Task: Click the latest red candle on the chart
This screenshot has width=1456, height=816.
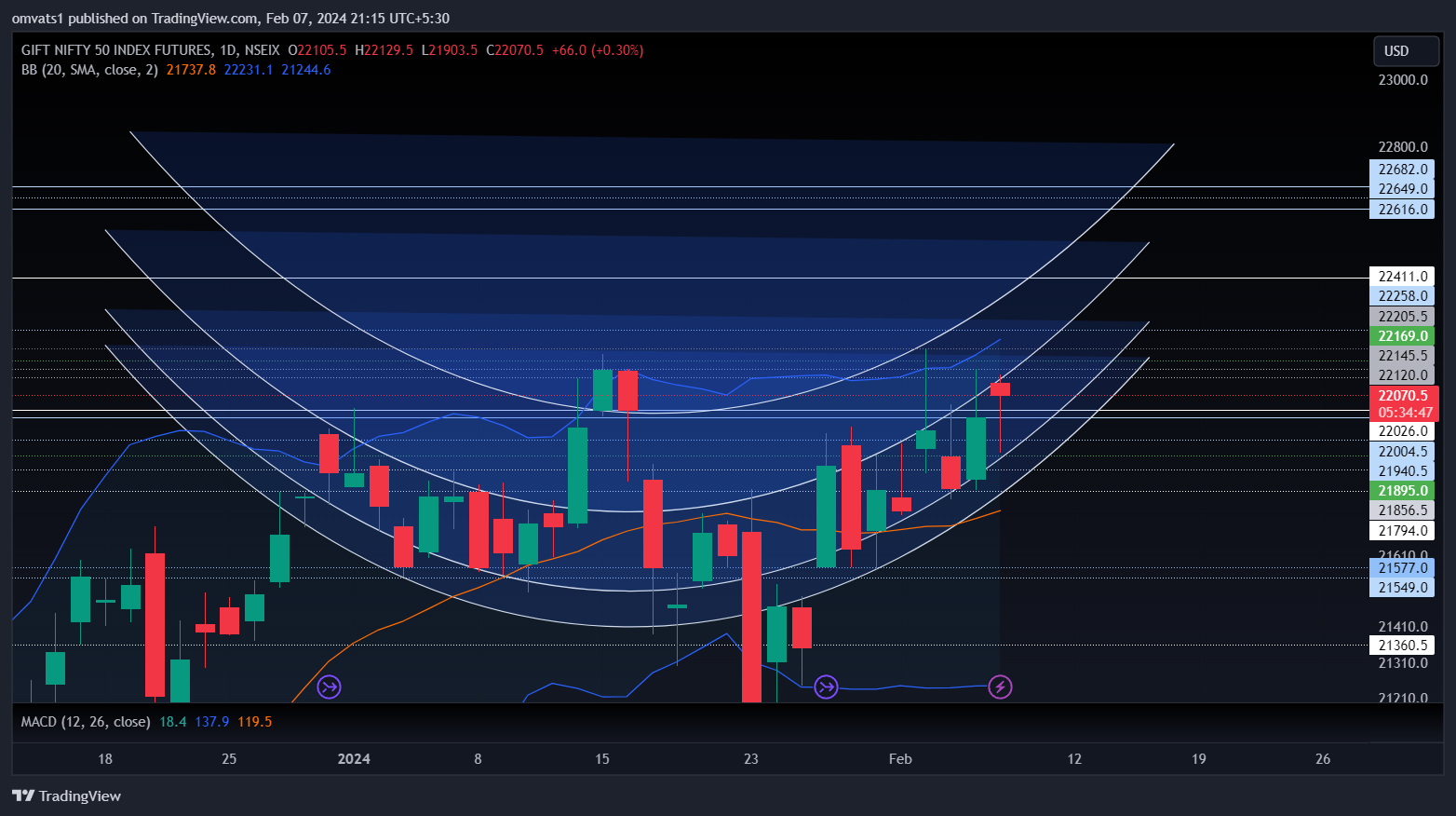Action: point(1000,389)
